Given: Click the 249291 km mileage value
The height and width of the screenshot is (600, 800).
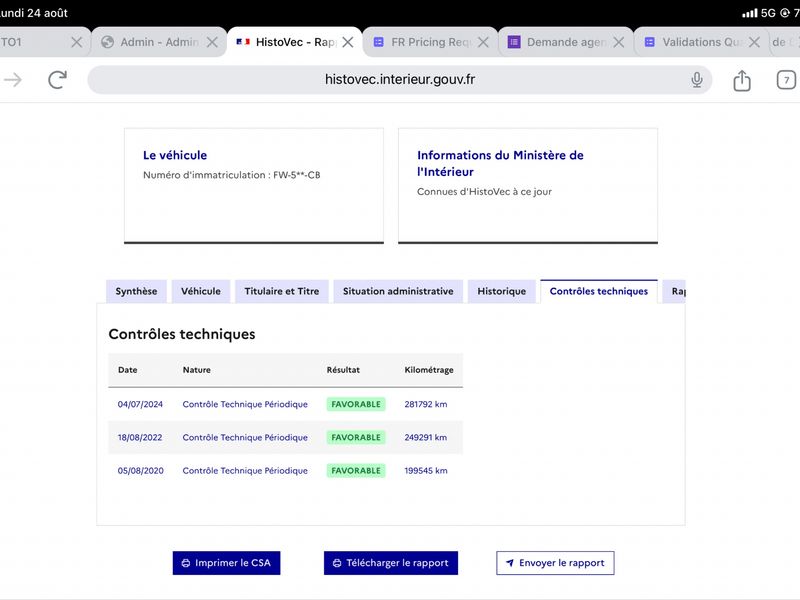Looking at the screenshot, I should [426, 437].
